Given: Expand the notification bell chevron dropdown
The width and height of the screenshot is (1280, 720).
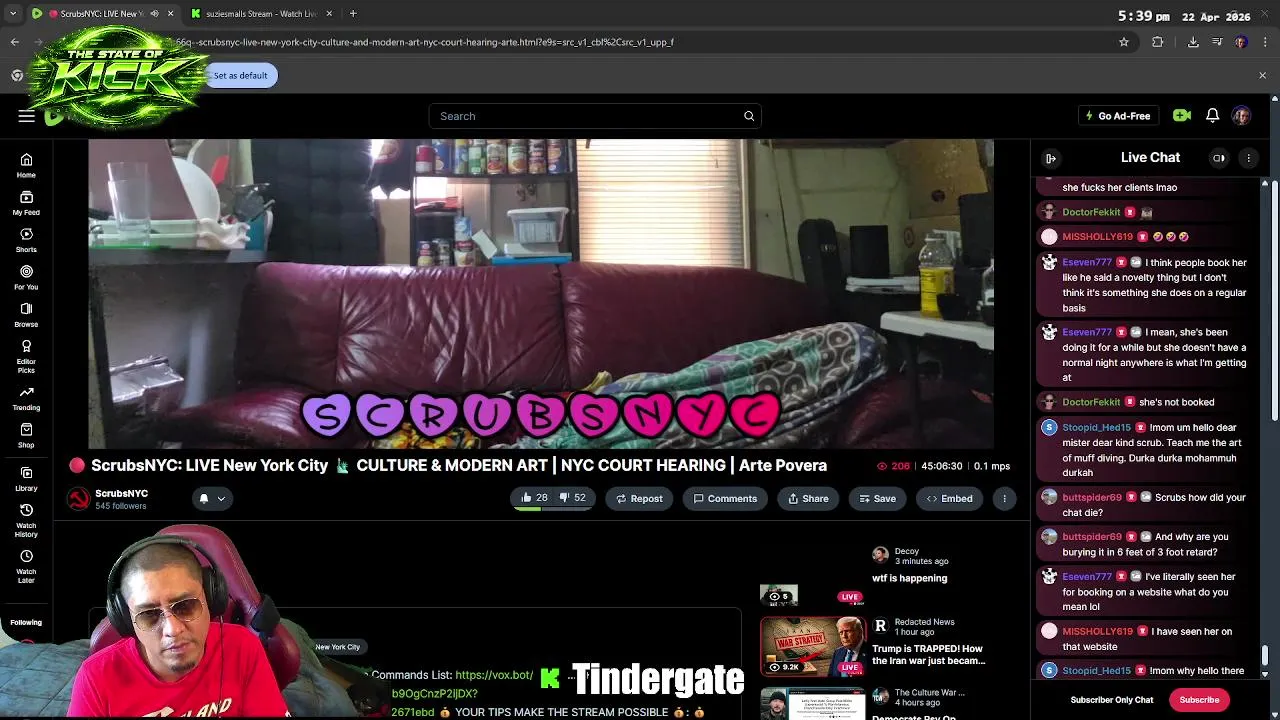Looking at the screenshot, I should point(221,498).
